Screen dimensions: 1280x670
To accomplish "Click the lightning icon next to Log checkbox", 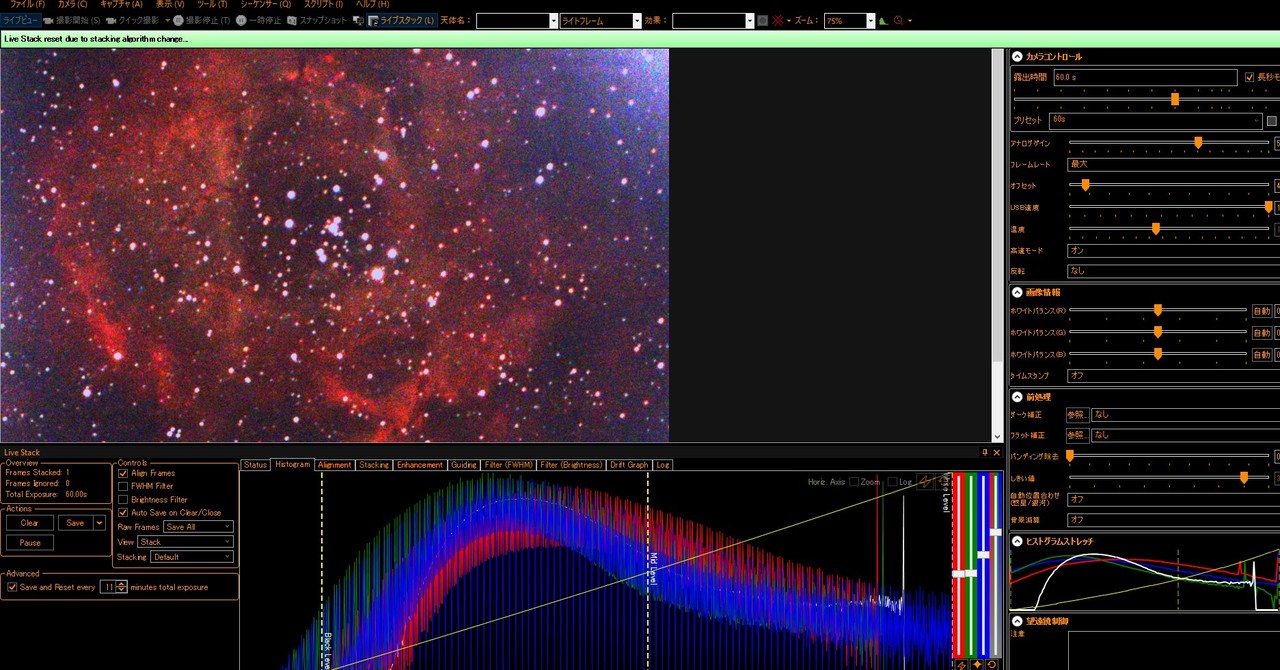I will click(925, 481).
